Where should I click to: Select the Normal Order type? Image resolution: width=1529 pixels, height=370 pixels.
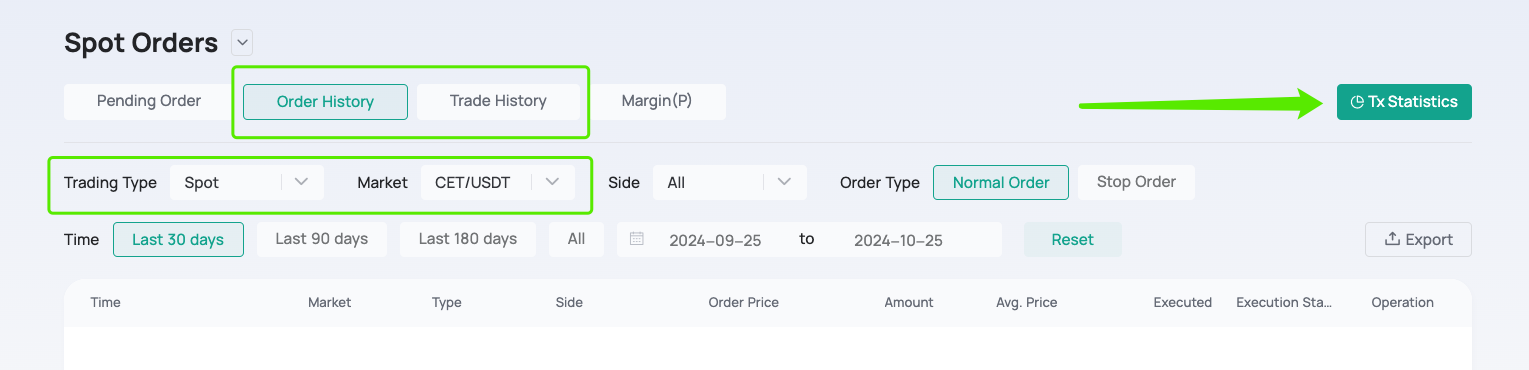1001,182
